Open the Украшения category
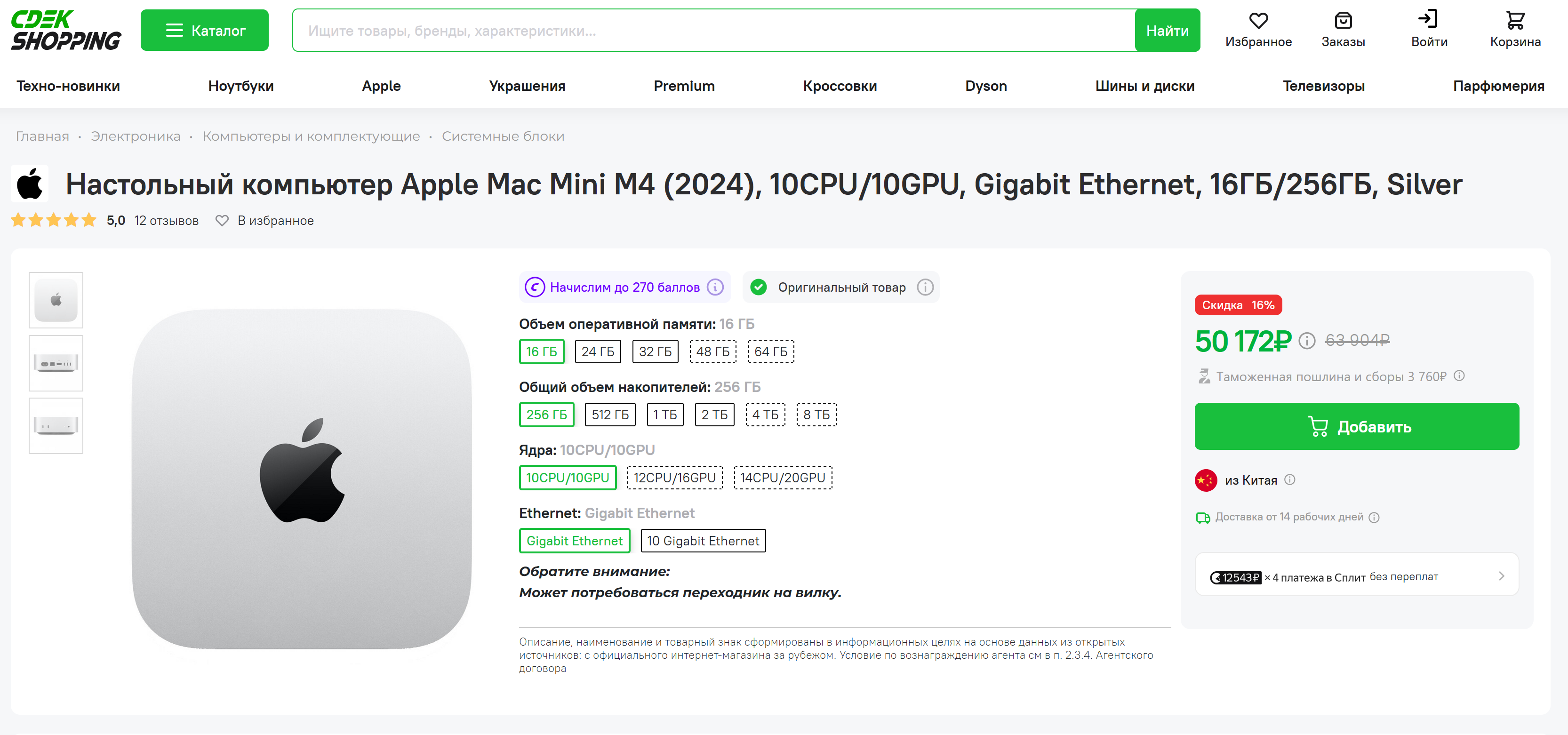 point(527,86)
